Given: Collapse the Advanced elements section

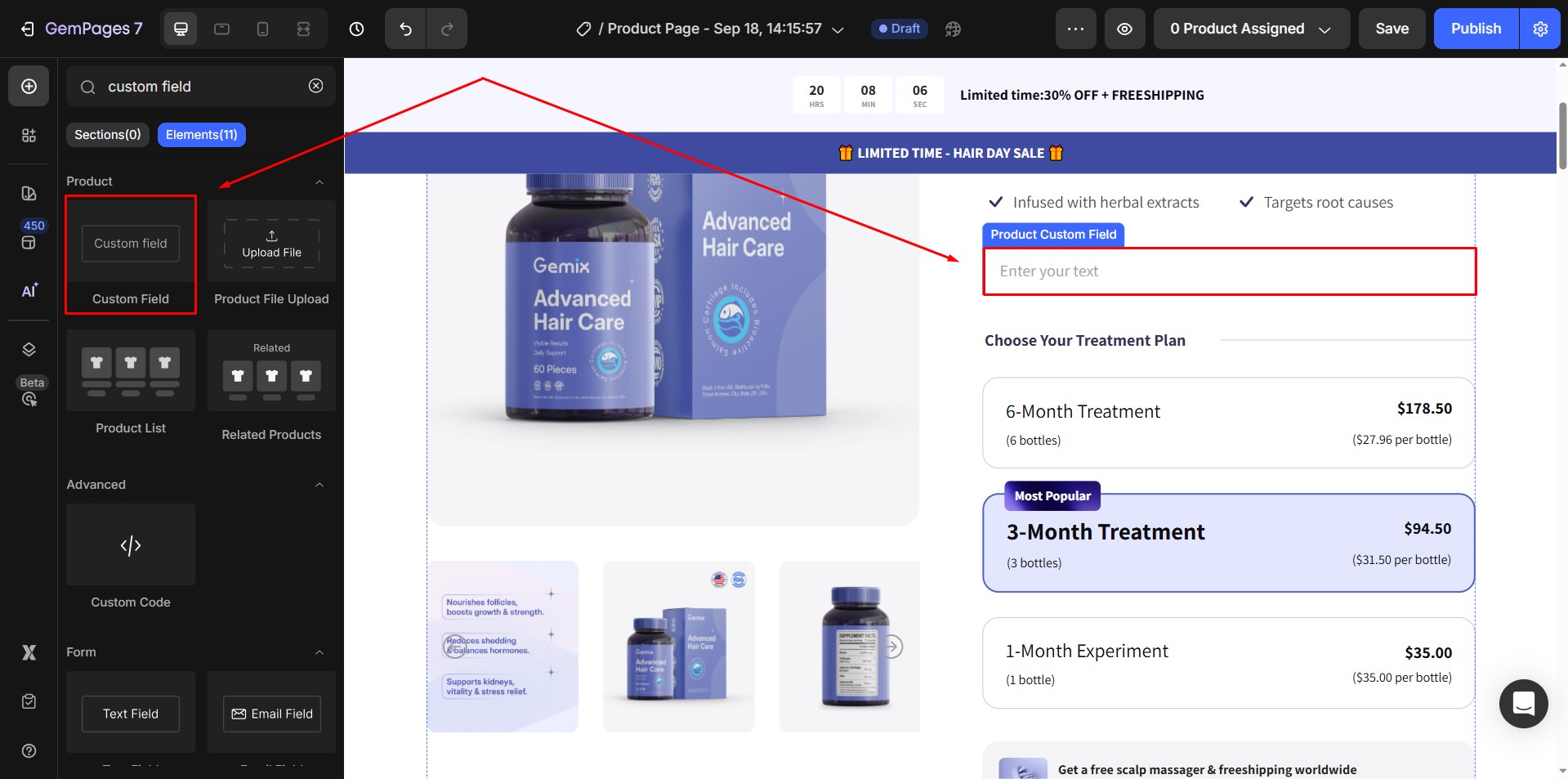Looking at the screenshot, I should (x=320, y=485).
